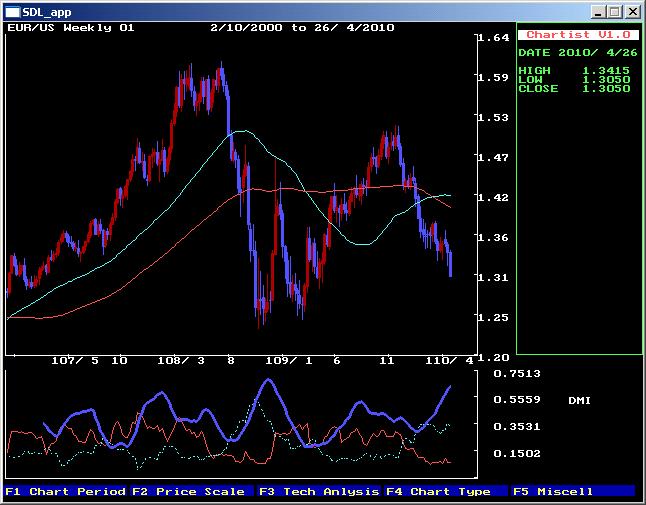
Task: Click the 109/ 1 time axis label
Action: 289,361
